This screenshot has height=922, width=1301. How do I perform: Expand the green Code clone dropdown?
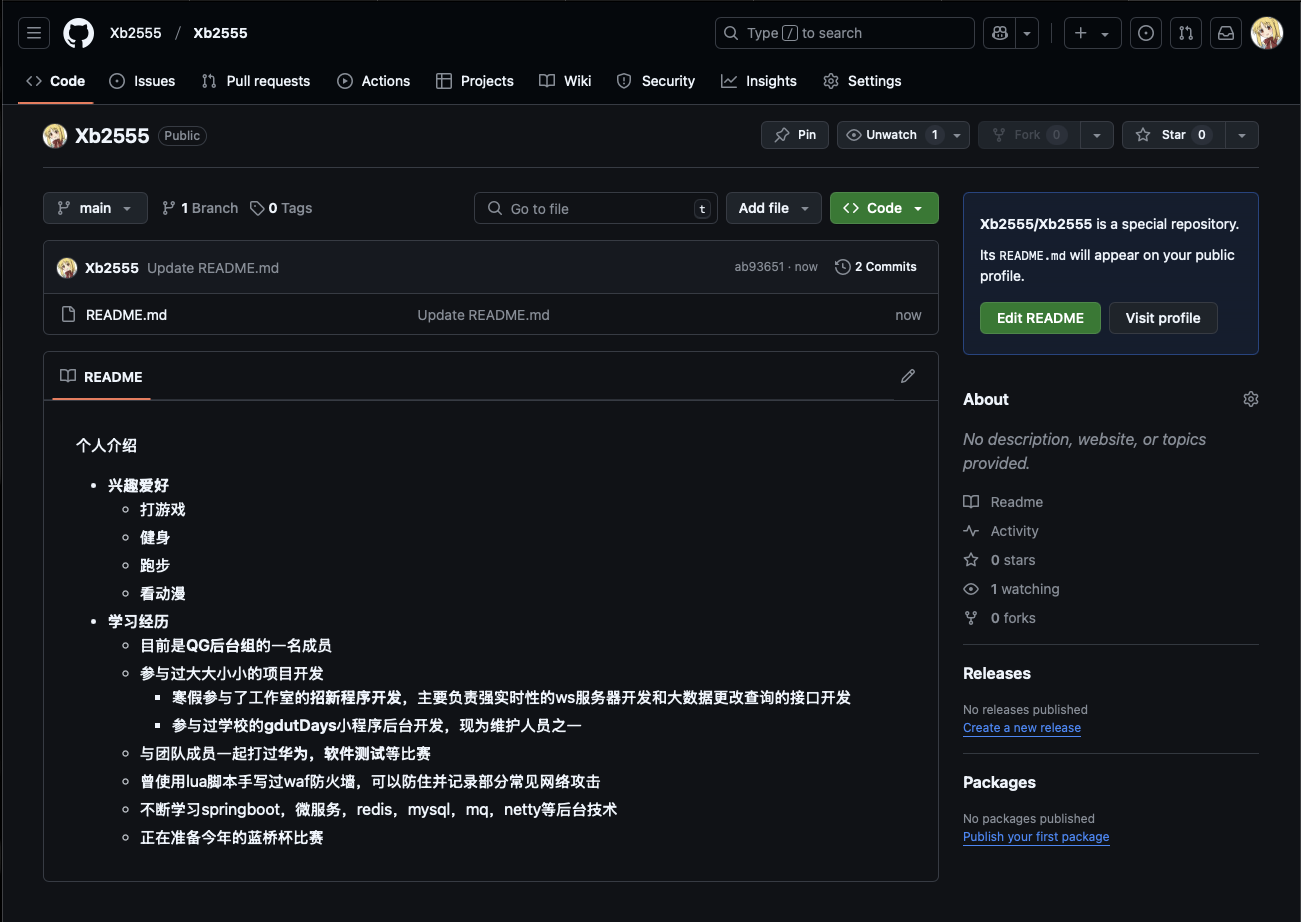pyautogui.click(x=884, y=208)
